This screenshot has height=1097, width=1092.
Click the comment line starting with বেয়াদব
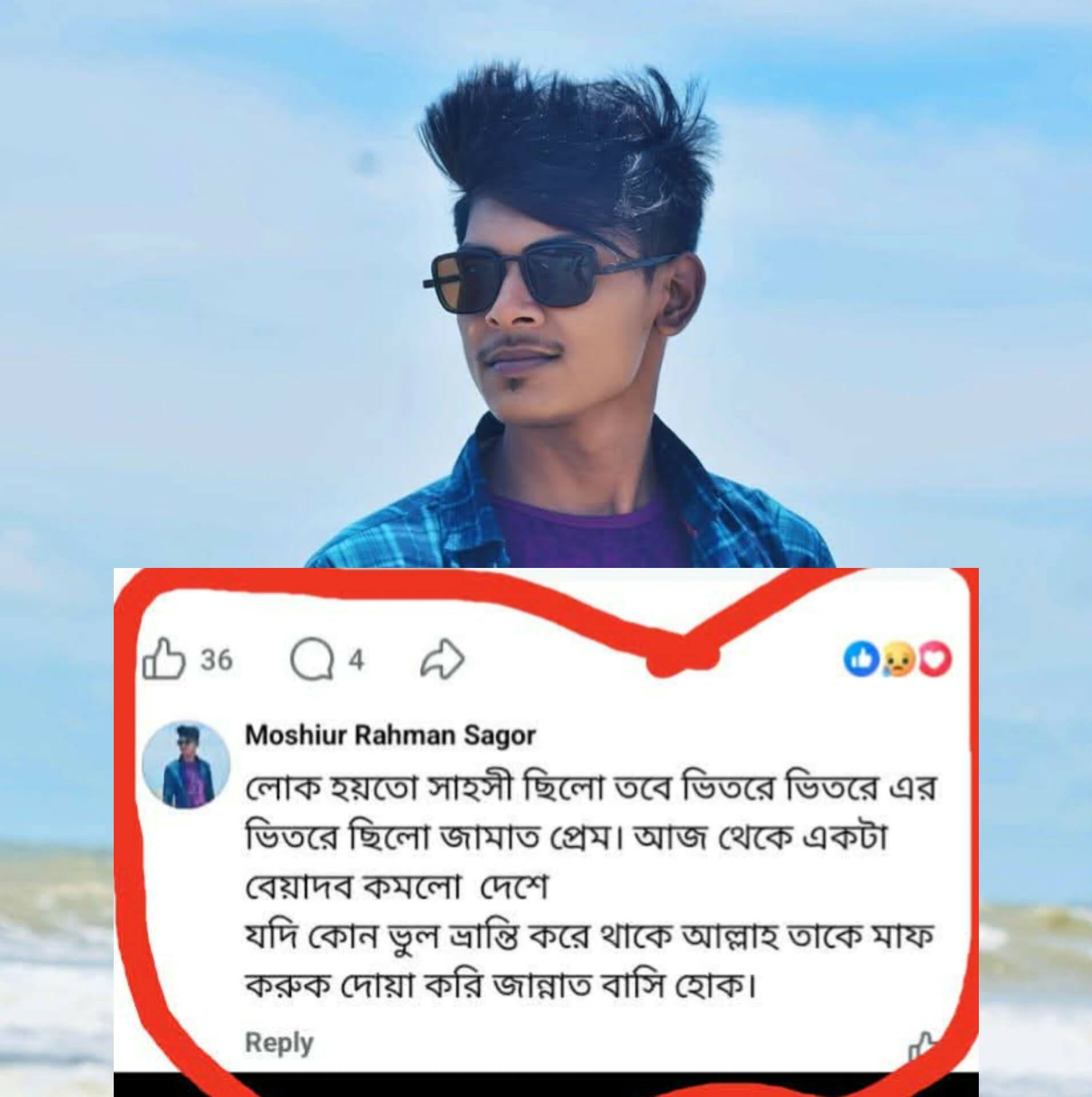pyautogui.click(x=396, y=888)
